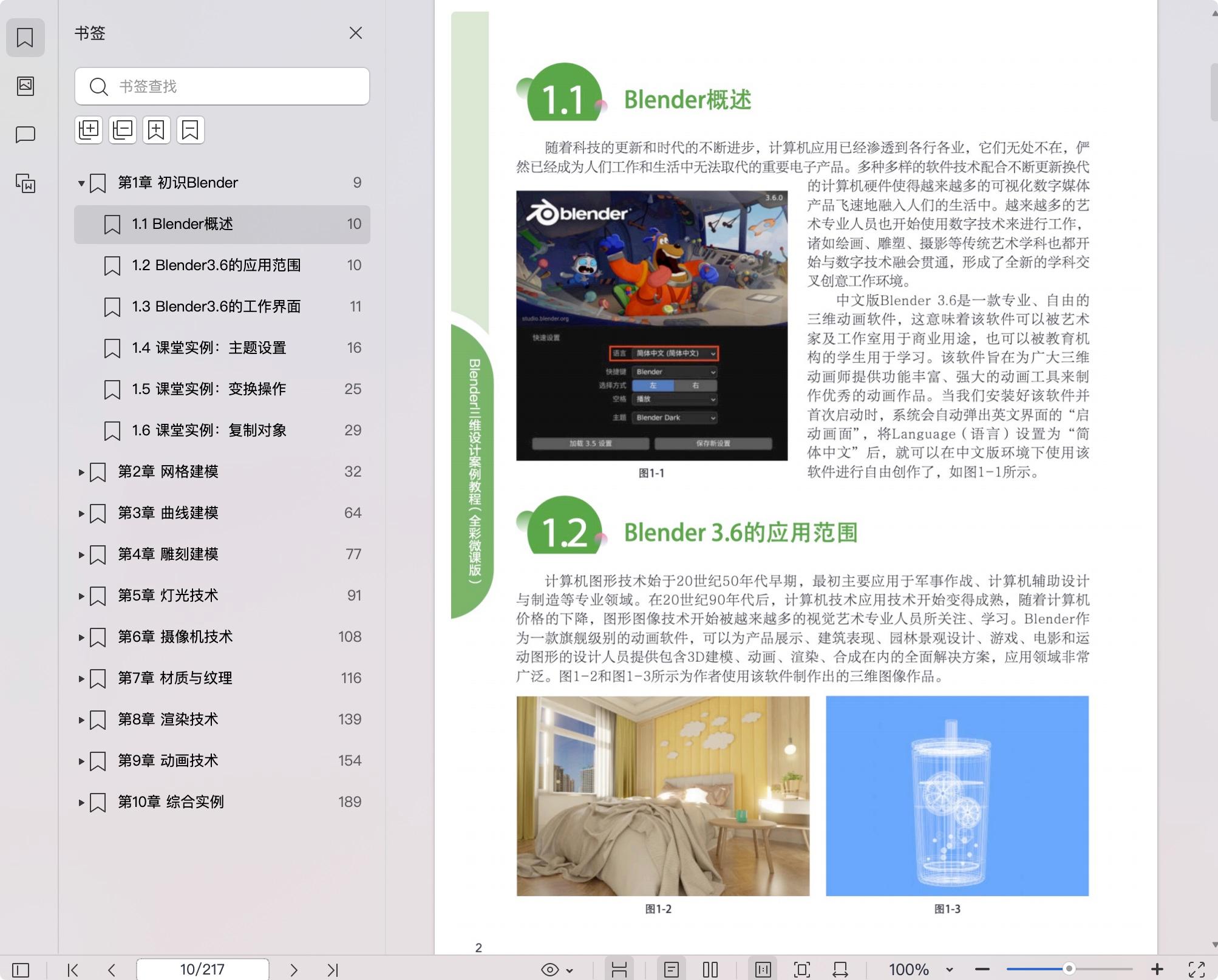Viewport: 1218px width, 980px height.
Task: Open bookmark 第1章 初识Blender
Action: pyautogui.click(x=222, y=183)
